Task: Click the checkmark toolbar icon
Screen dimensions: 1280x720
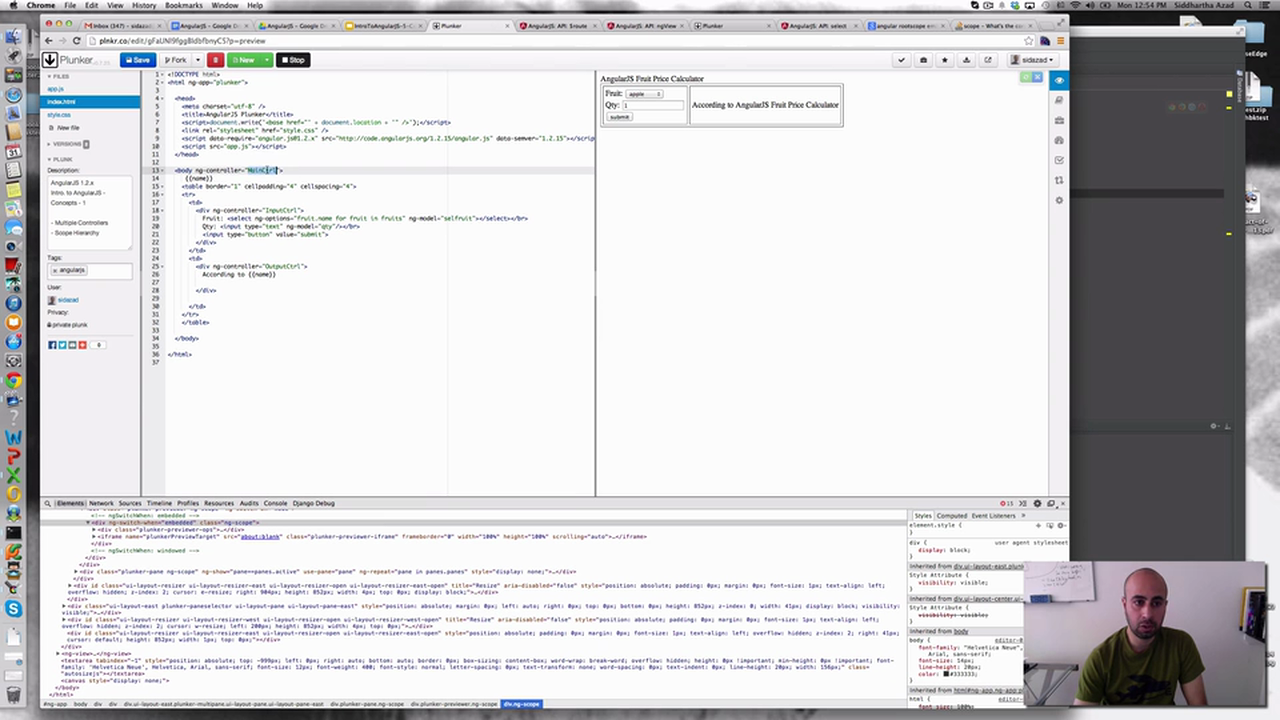Action: [x=901, y=60]
